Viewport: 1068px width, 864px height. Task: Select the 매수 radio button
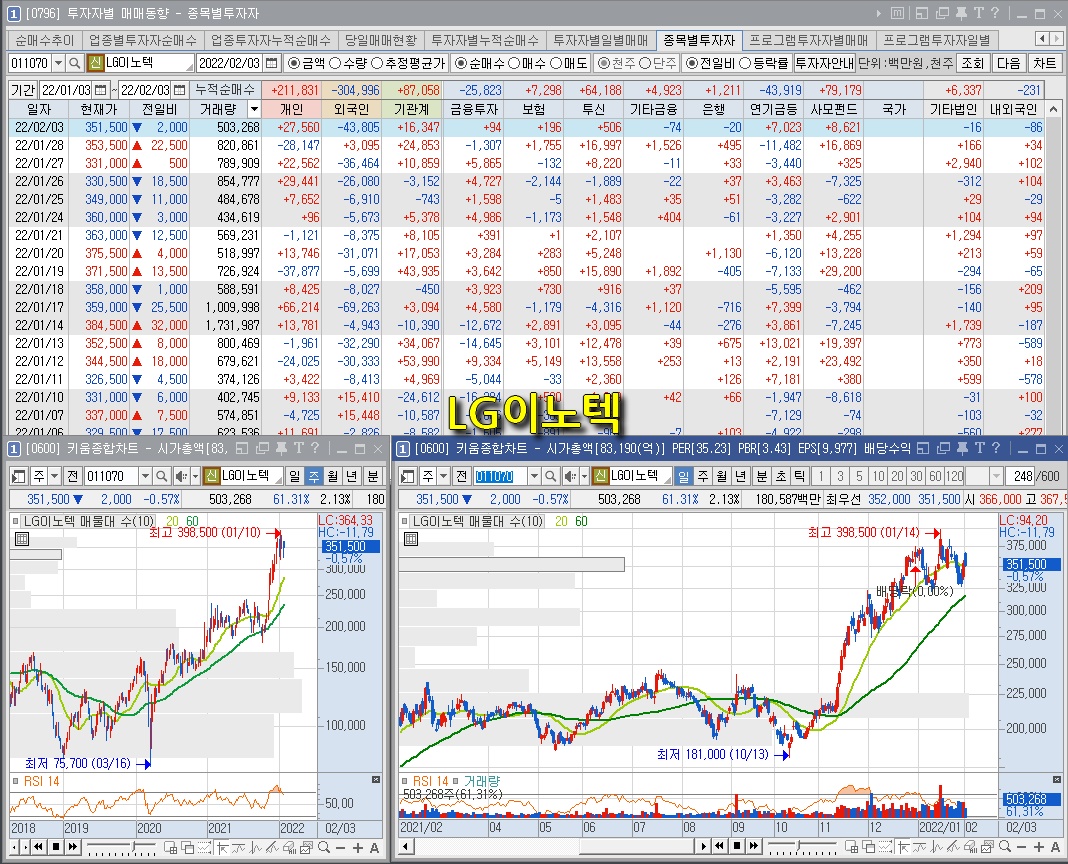tap(514, 63)
